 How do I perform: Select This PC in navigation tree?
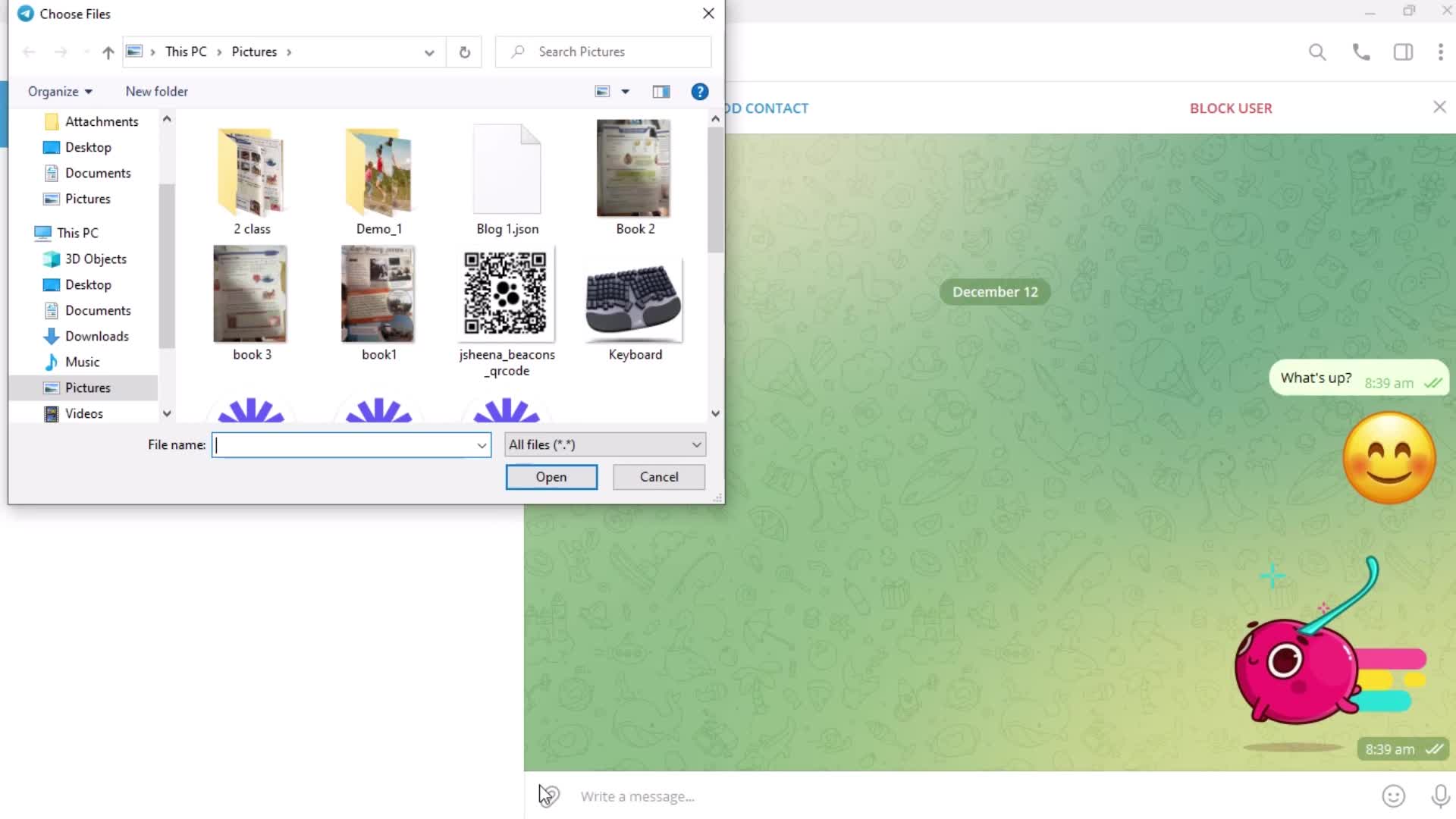click(67, 233)
